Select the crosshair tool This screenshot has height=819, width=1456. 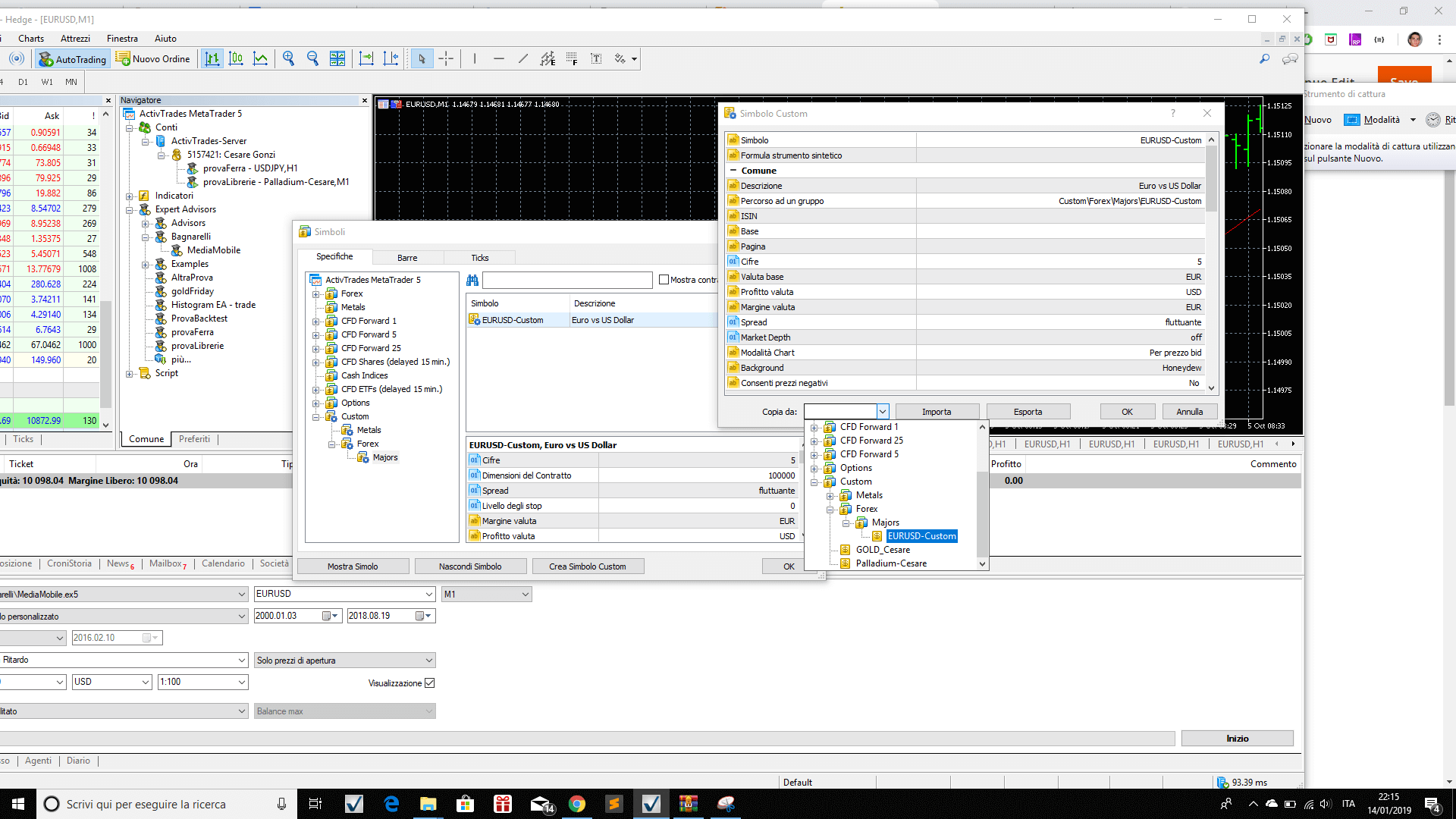[446, 59]
